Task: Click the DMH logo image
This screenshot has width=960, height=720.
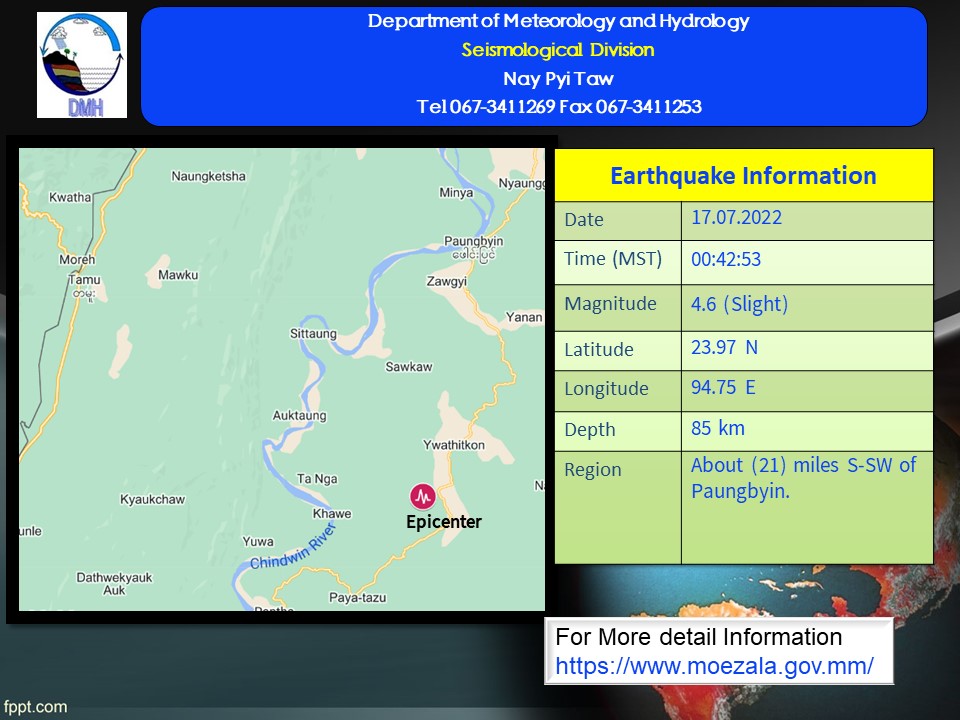Action: point(82,65)
